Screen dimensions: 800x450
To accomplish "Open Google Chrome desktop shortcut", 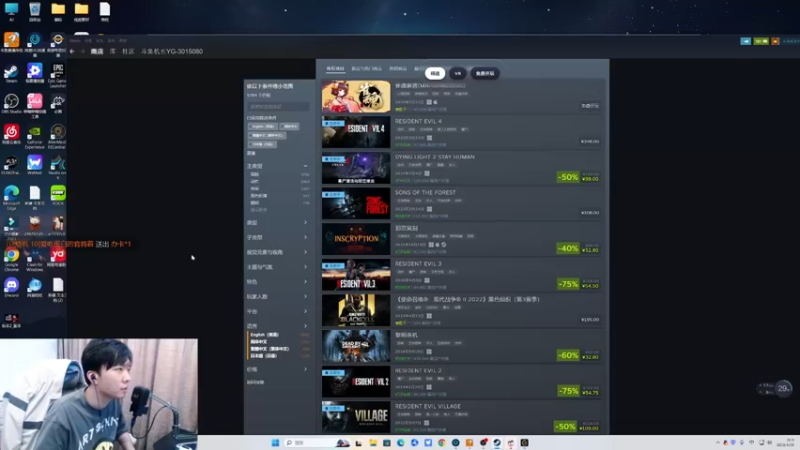I will (11, 258).
